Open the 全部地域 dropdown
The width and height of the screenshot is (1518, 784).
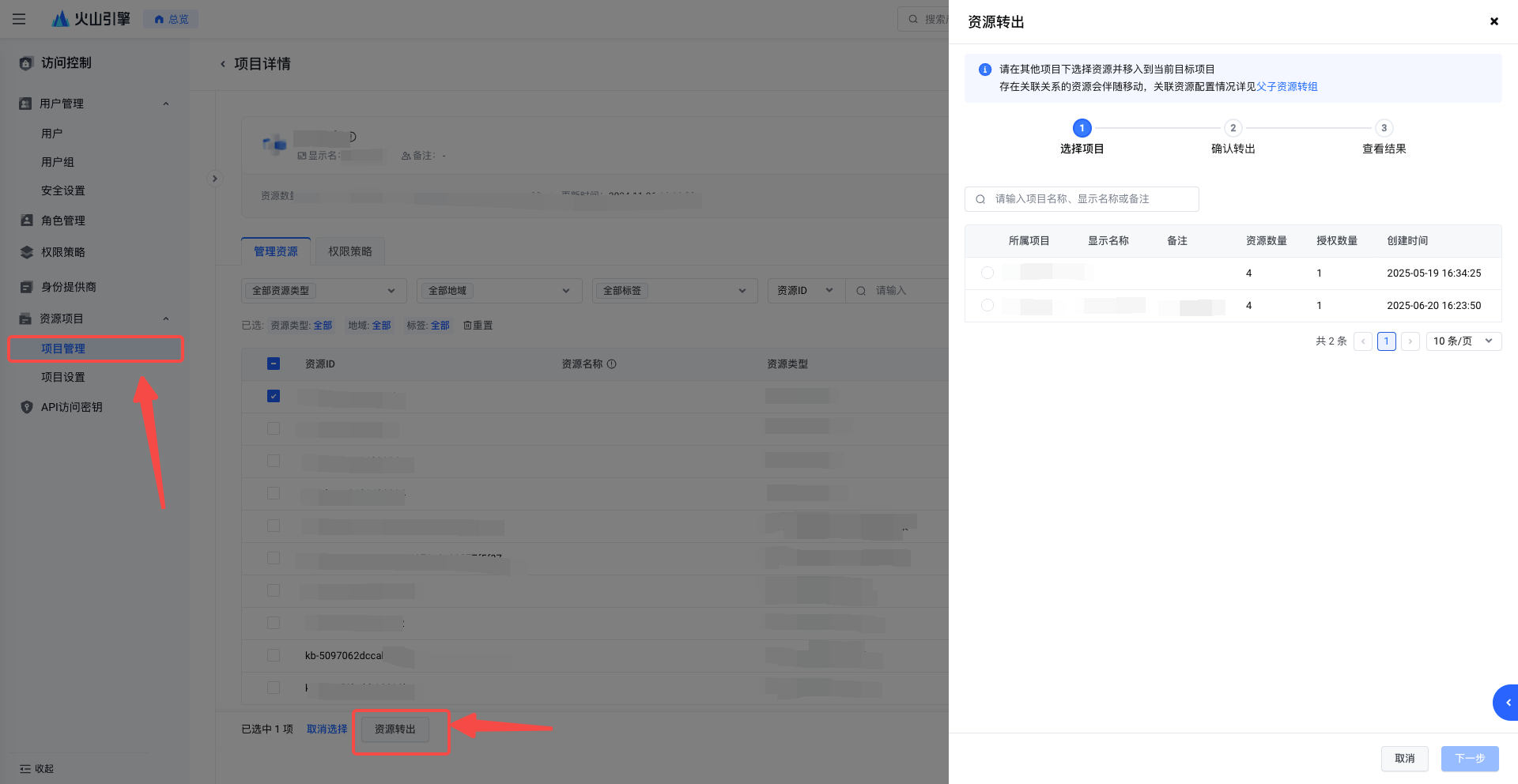click(500, 291)
